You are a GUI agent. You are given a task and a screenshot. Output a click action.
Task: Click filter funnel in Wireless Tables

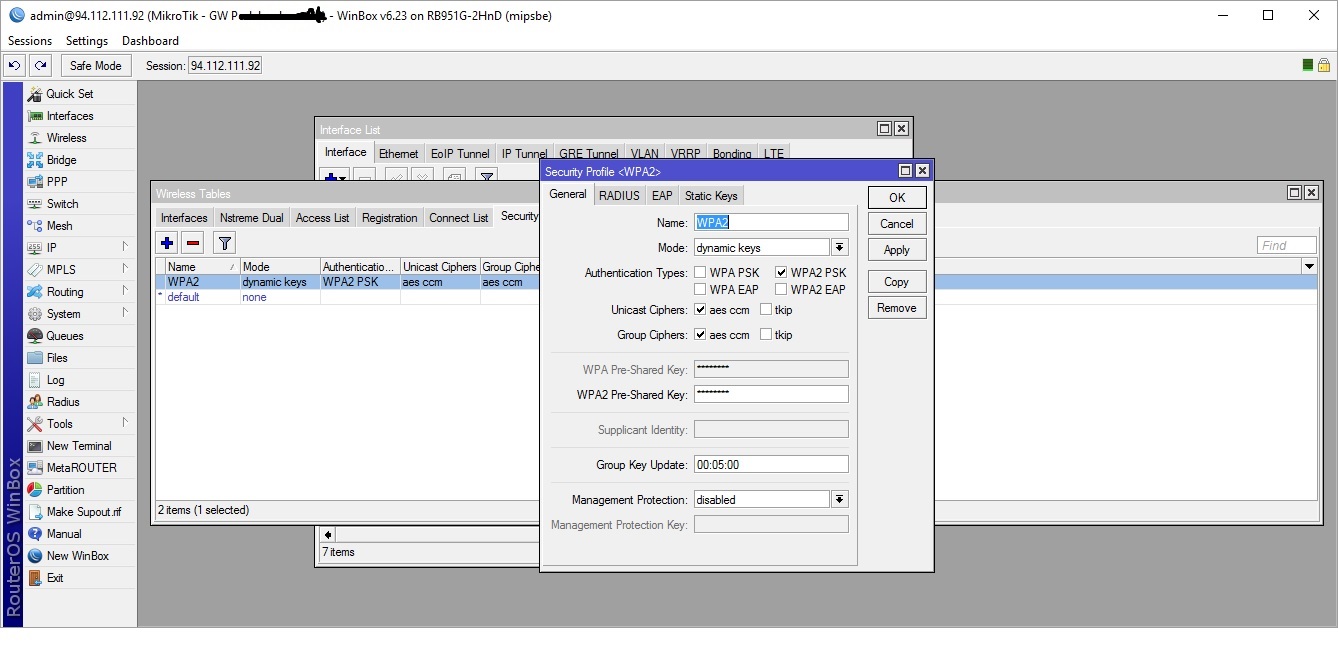pyautogui.click(x=225, y=243)
